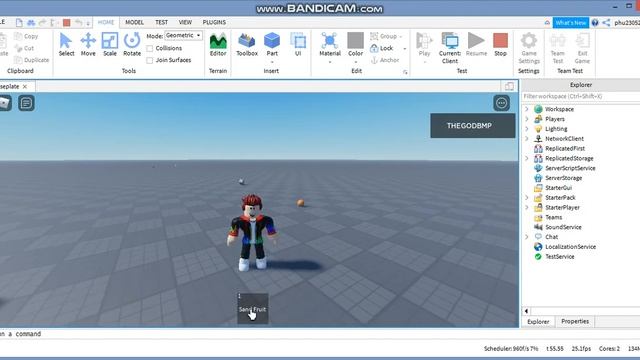Toggle the viewport maximize icon

(x=509, y=86)
